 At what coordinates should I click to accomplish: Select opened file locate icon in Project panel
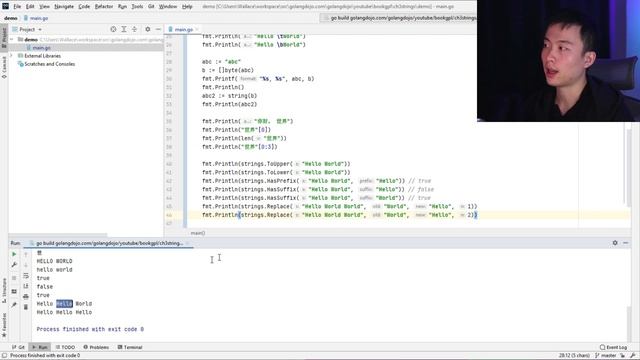tap(113, 29)
